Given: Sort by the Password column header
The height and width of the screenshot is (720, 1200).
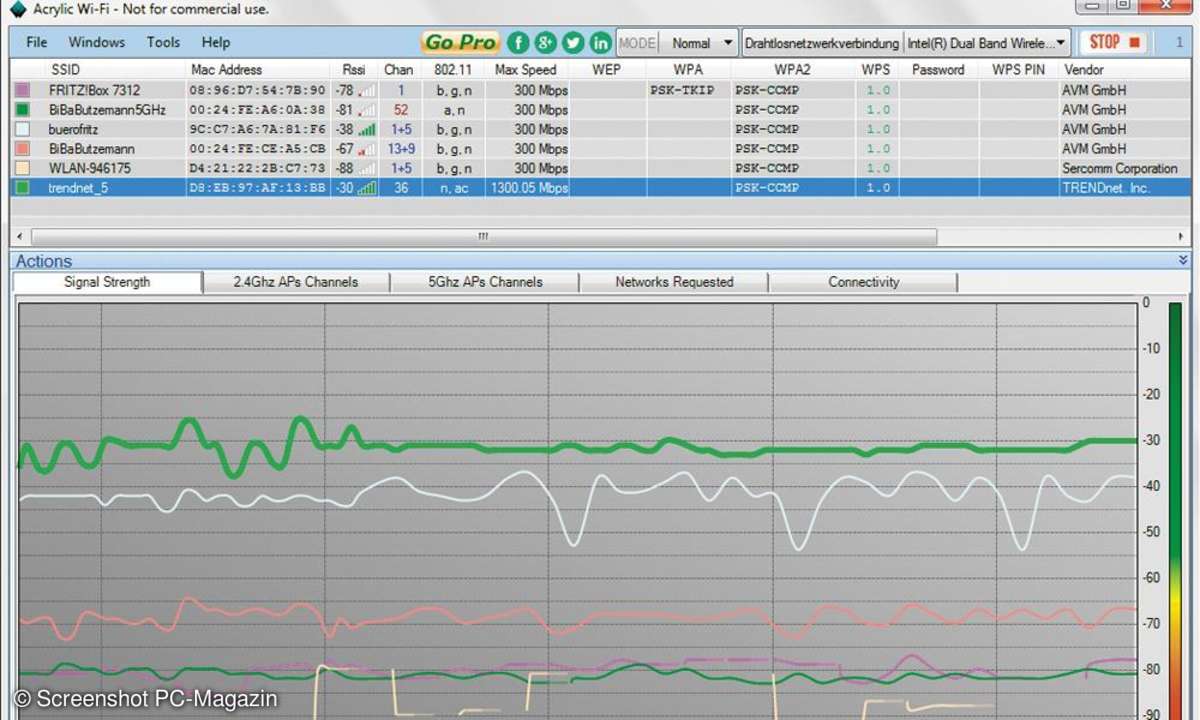Looking at the screenshot, I should (x=938, y=70).
